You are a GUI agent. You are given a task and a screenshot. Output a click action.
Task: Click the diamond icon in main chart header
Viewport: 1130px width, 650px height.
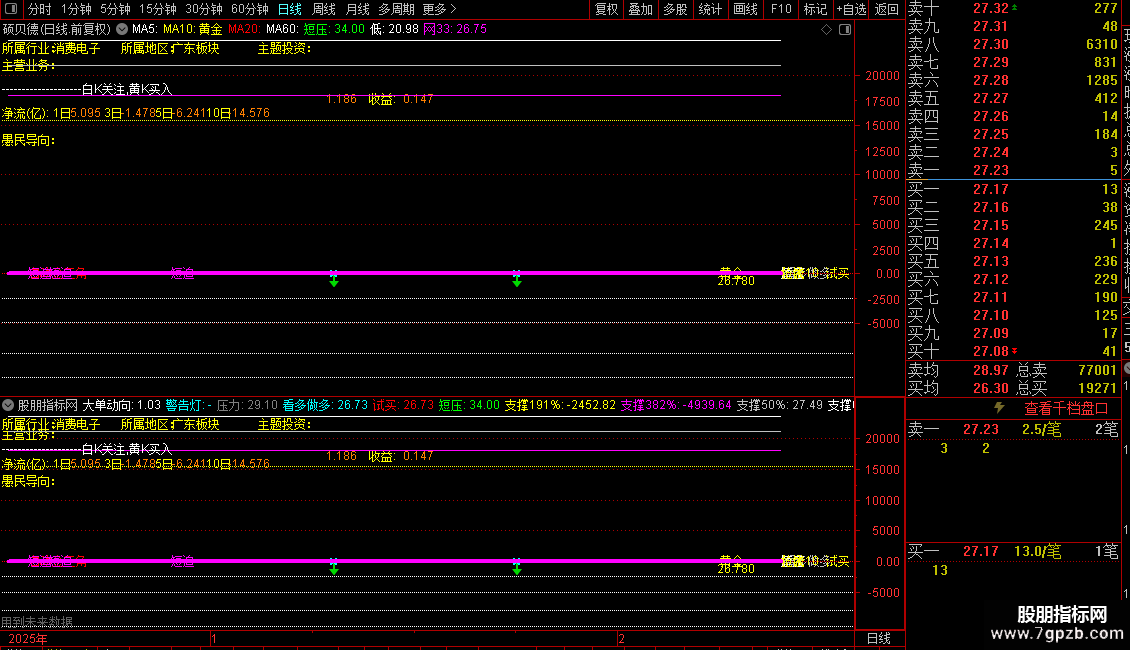[x=827, y=29]
